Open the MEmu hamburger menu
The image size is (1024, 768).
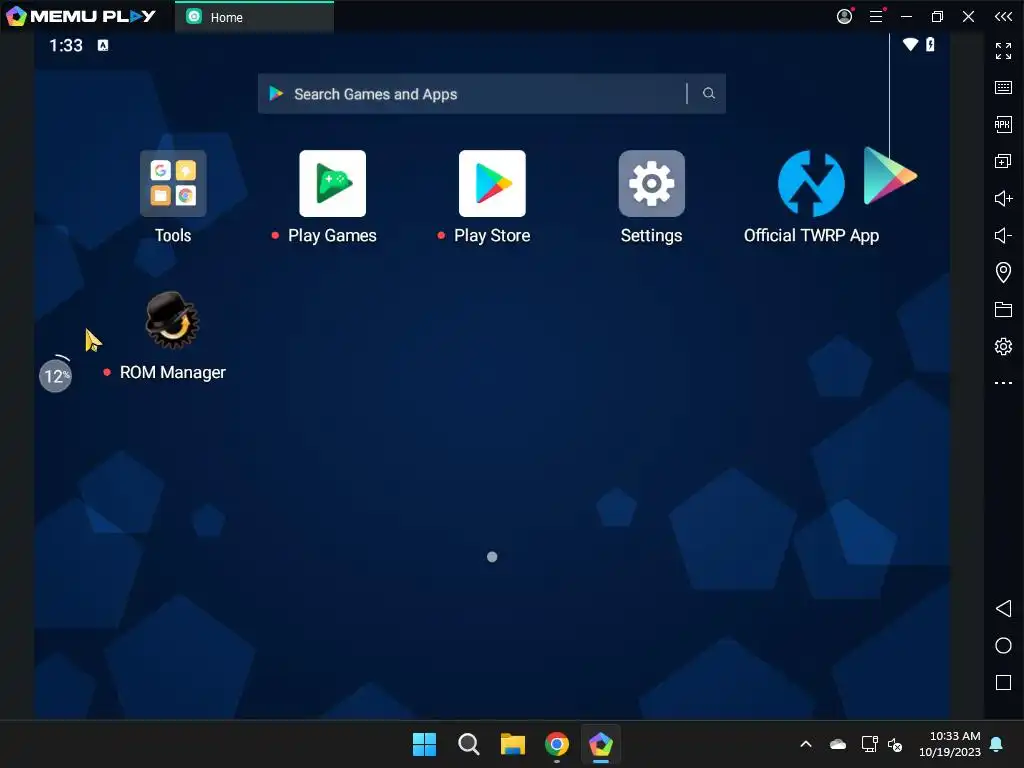coord(876,16)
